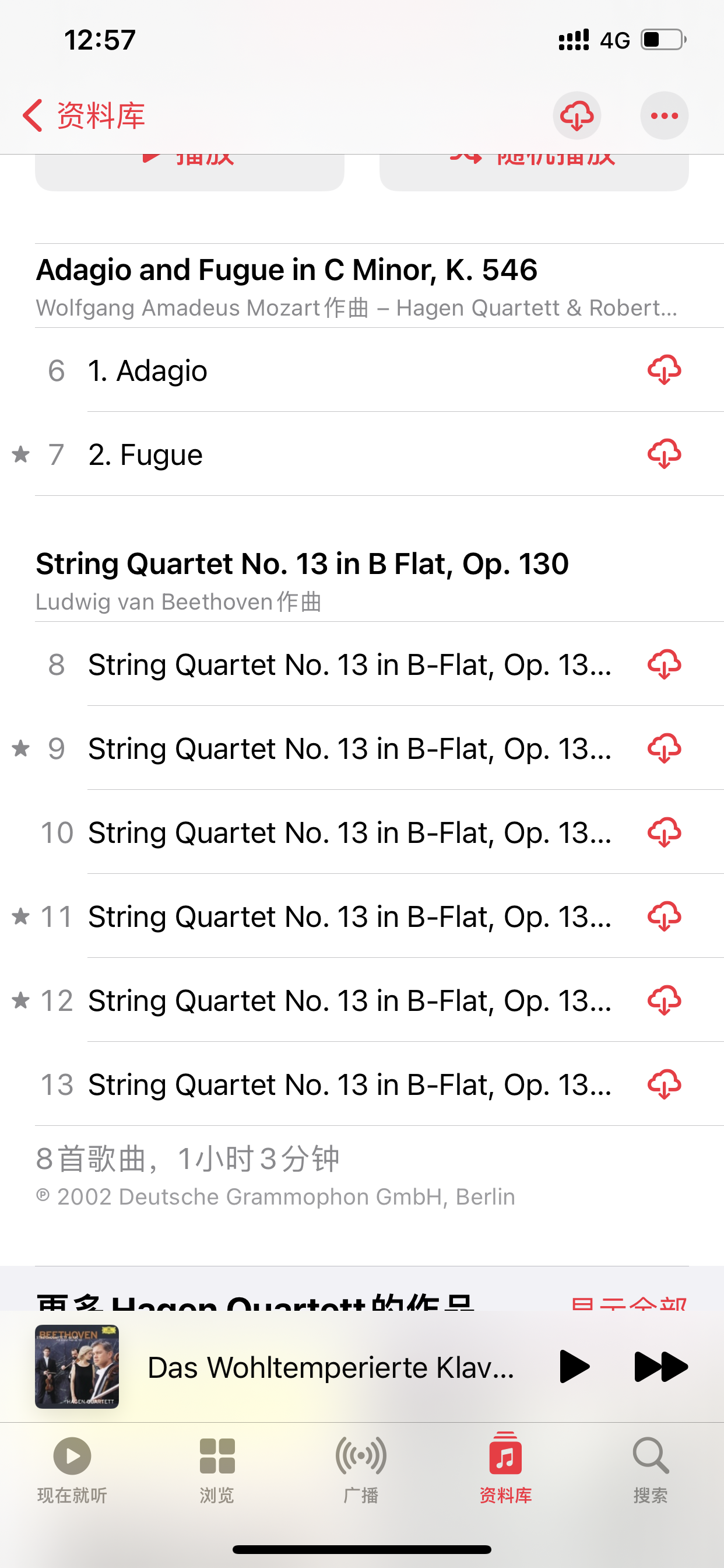The image size is (724, 1568).
Task: Open the 广播 radio tab
Action: (361, 1468)
